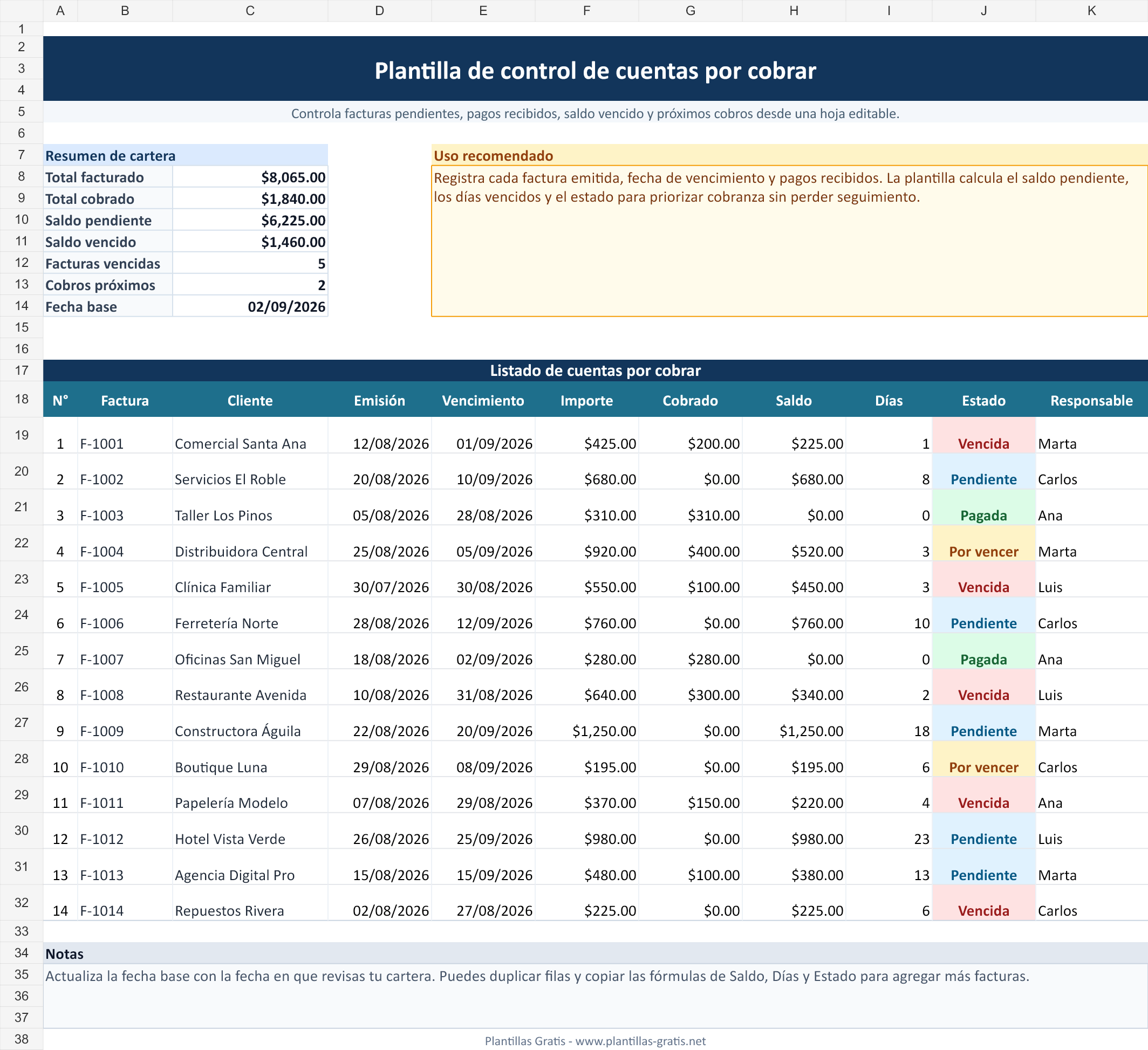The height and width of the screenshot is (1050, 1148).
Task: Select the $225.00 saldo for F-1001
Action: pos(794,435)
